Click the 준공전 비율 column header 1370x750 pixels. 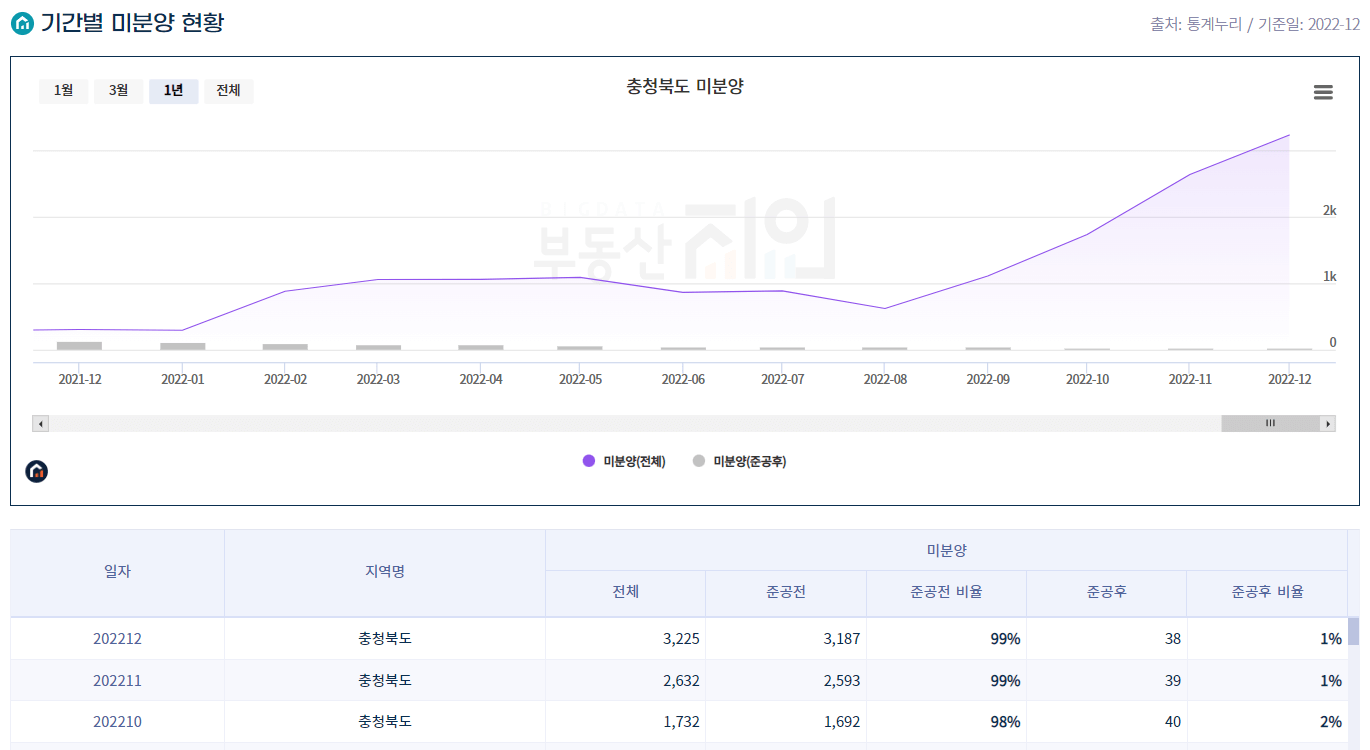click(946, 592)
